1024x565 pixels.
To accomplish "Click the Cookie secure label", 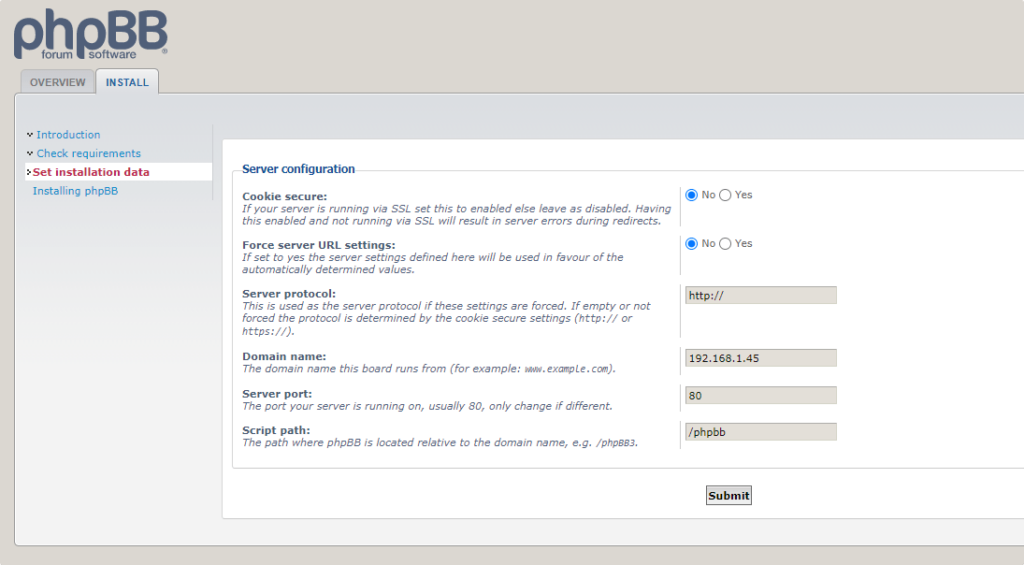I will click(x=285, y=197).
